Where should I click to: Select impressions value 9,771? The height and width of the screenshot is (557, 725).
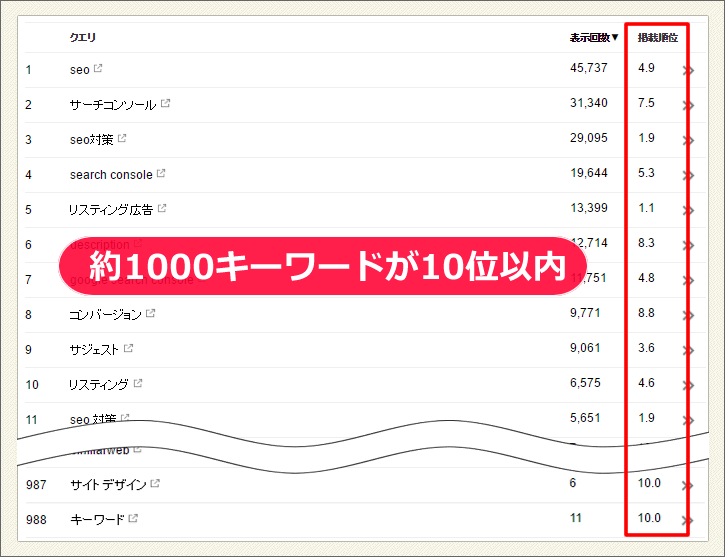pos(585,313)
